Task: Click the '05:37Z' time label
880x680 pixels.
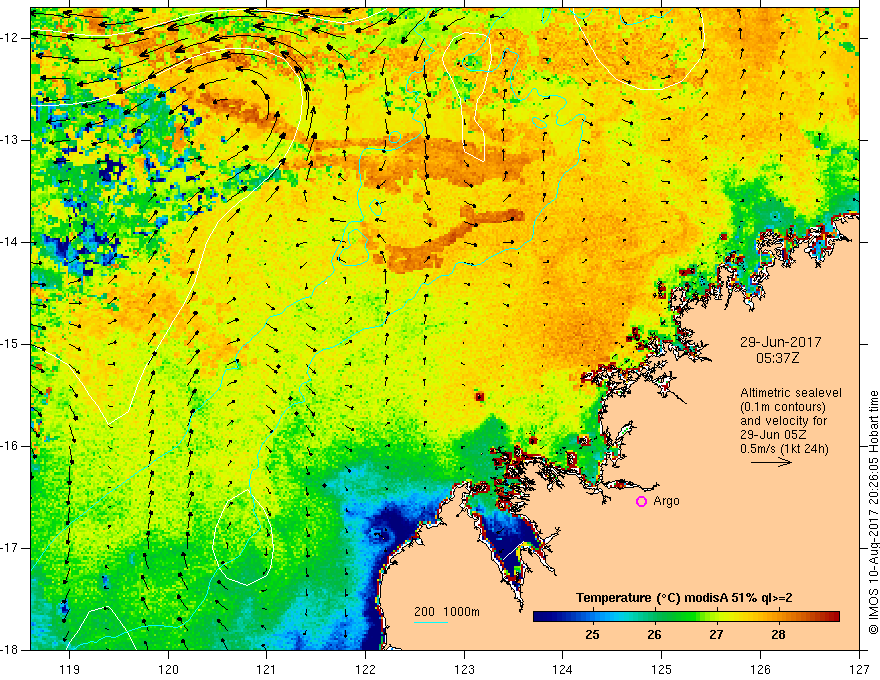Action: [777, 358]
